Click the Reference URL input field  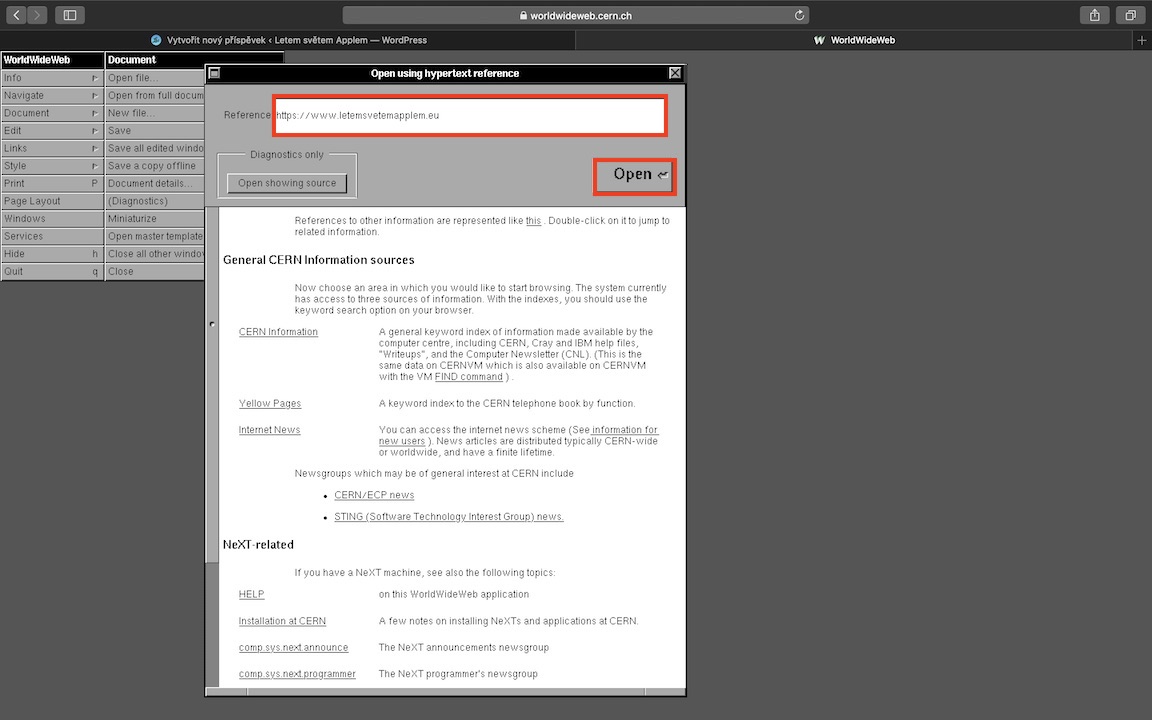coord(469,115)
